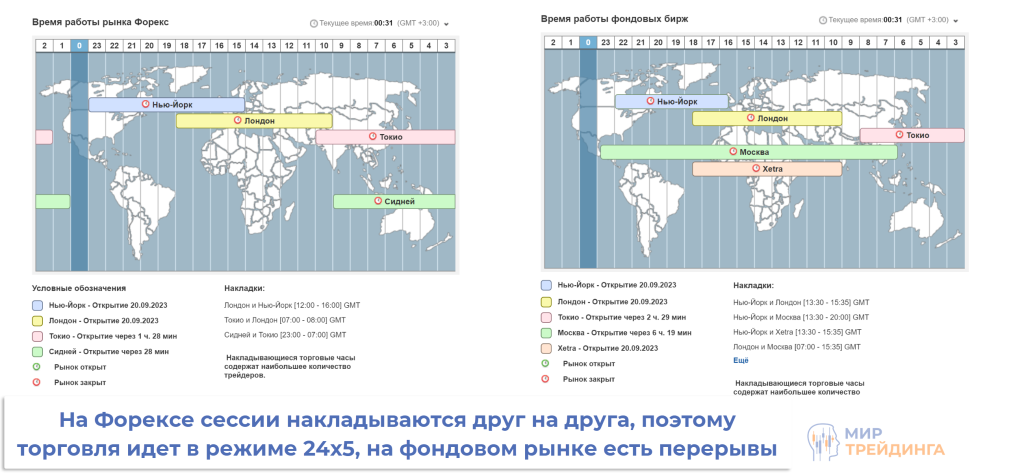The width and height of the screenshot is (1024, 473).
Task: Click orange Xetra swatch in stock legend
Action: click(546, 348)
